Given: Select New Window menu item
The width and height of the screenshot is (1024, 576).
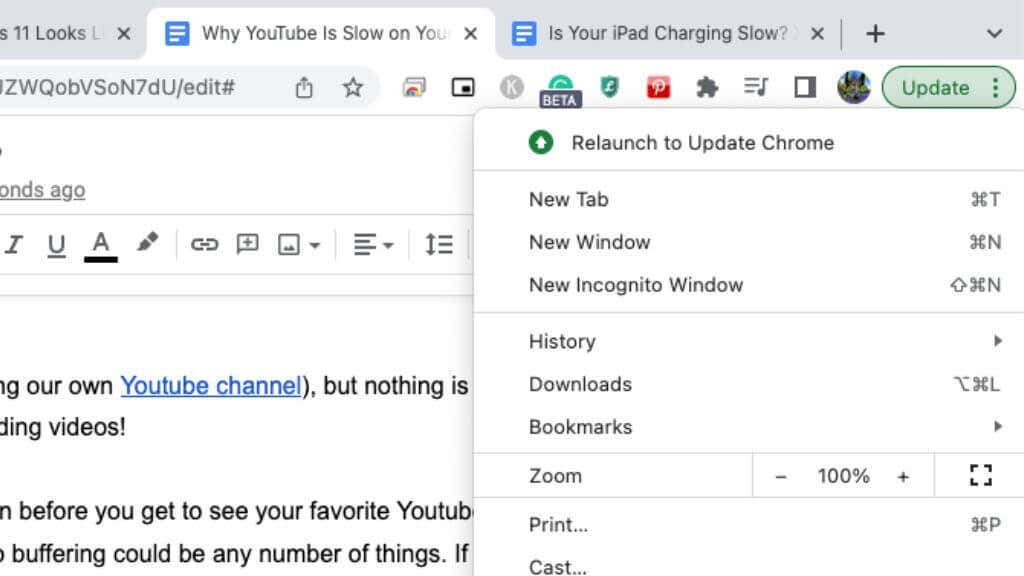Looking at the screenshot, I should (749, 242).
